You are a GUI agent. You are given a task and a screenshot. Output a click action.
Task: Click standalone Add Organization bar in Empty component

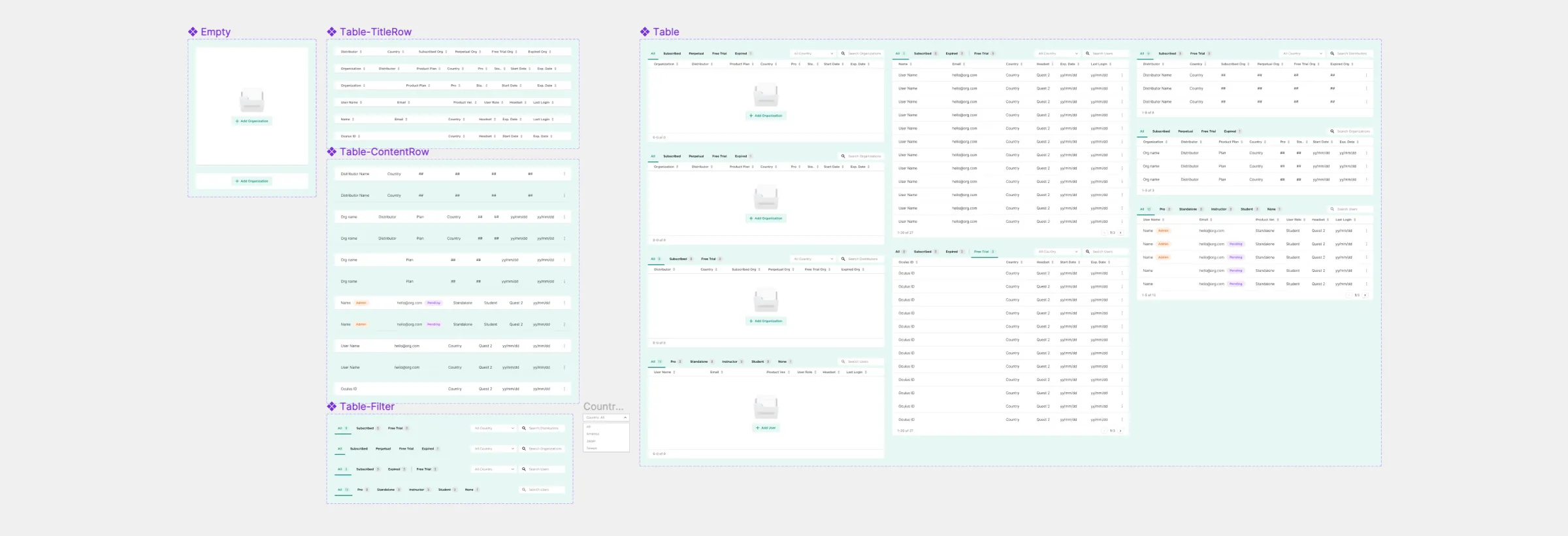252,181
